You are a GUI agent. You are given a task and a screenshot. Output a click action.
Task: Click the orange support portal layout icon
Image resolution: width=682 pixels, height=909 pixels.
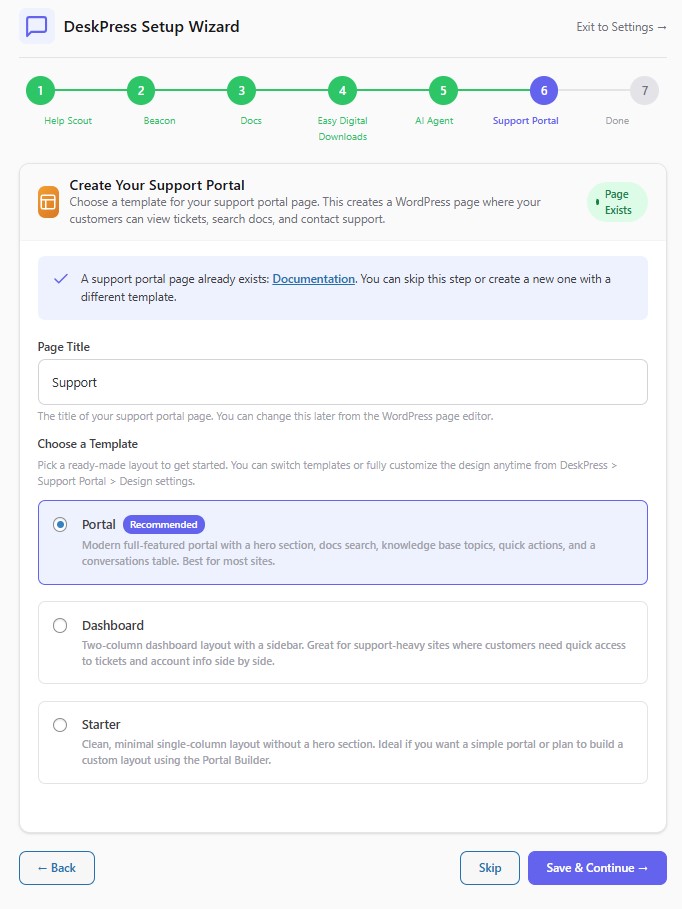[48, 201]
